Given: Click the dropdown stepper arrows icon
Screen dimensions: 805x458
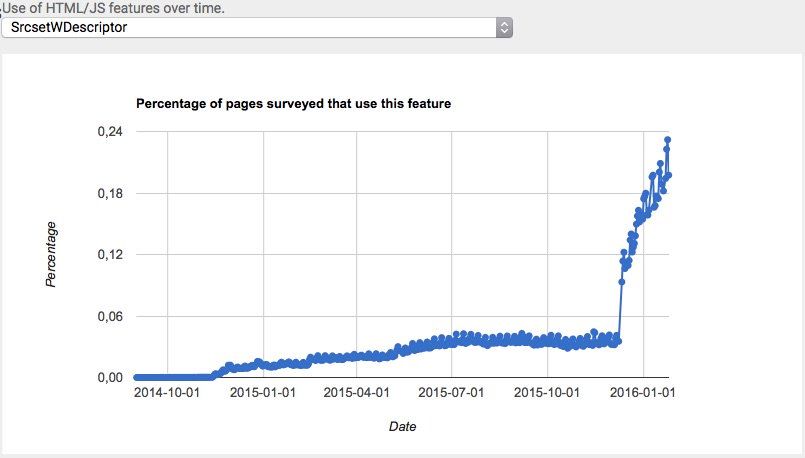Looking at the screenshot, I should pyautogui.click(x=504, y=28).
